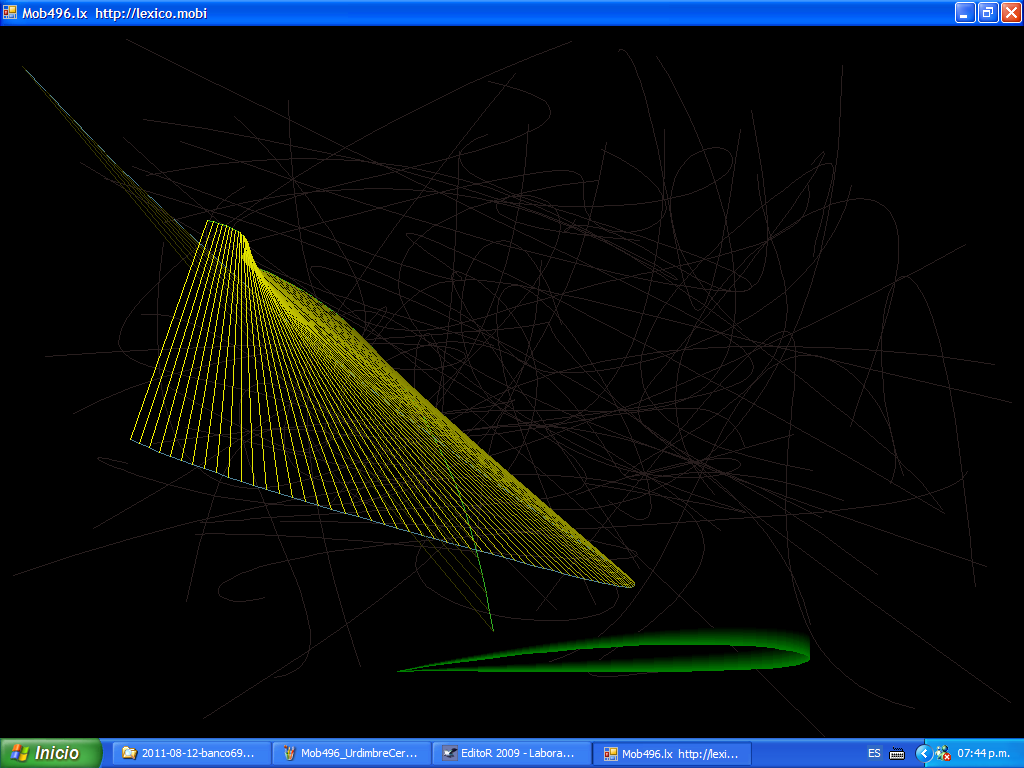
Task: Open the Inicio start menu
Action: pyautogui.click(x=51, y=753)
